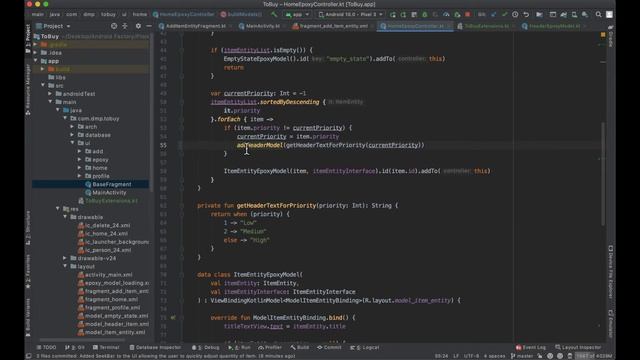
Task: Click orange warning indicator atop editor scrollbar
Action: (603, 35)
